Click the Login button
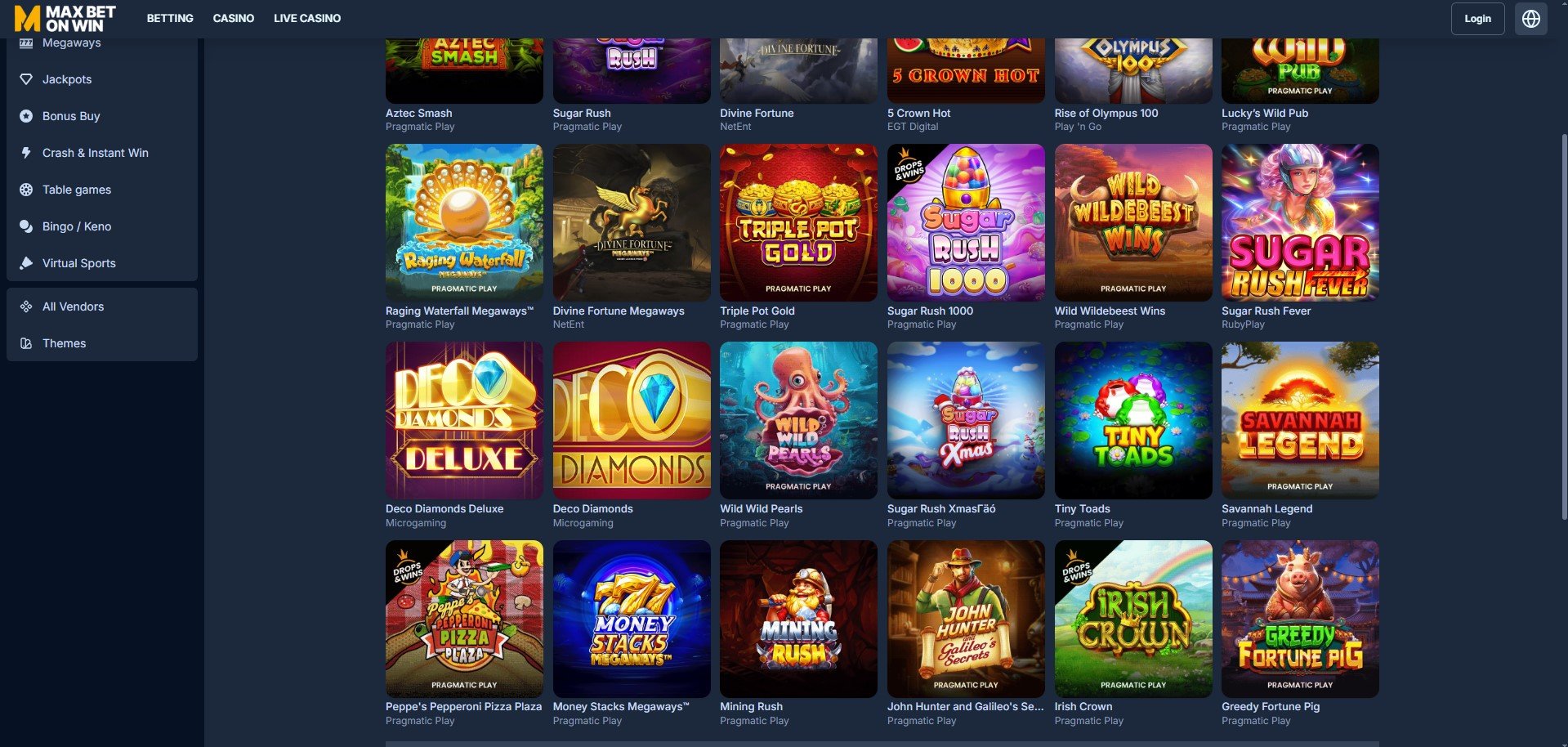 tap(1477, 19)
